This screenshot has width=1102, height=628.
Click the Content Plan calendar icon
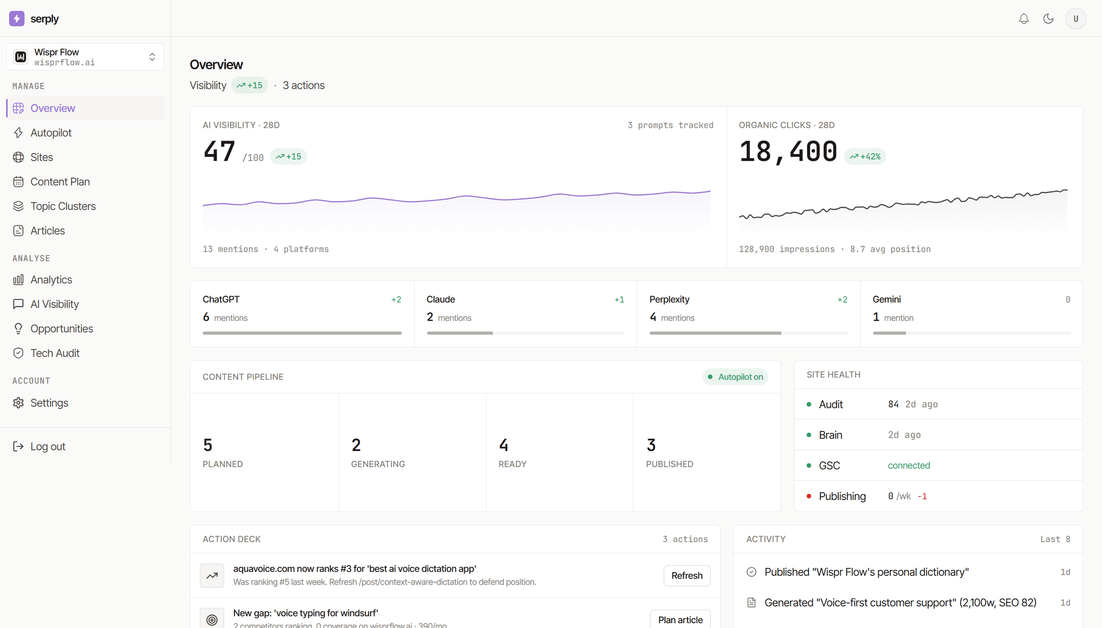(x=18, y=182)
